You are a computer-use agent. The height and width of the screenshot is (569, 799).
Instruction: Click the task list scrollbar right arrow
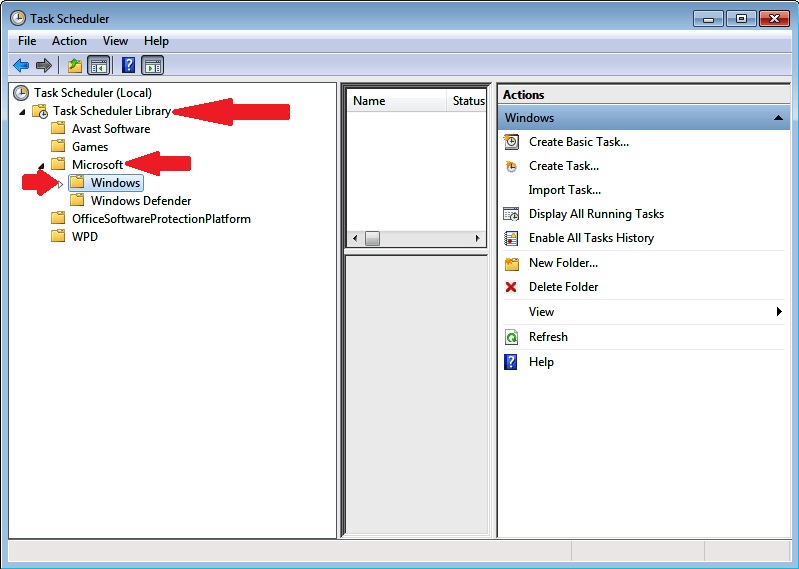click(477, 238)
